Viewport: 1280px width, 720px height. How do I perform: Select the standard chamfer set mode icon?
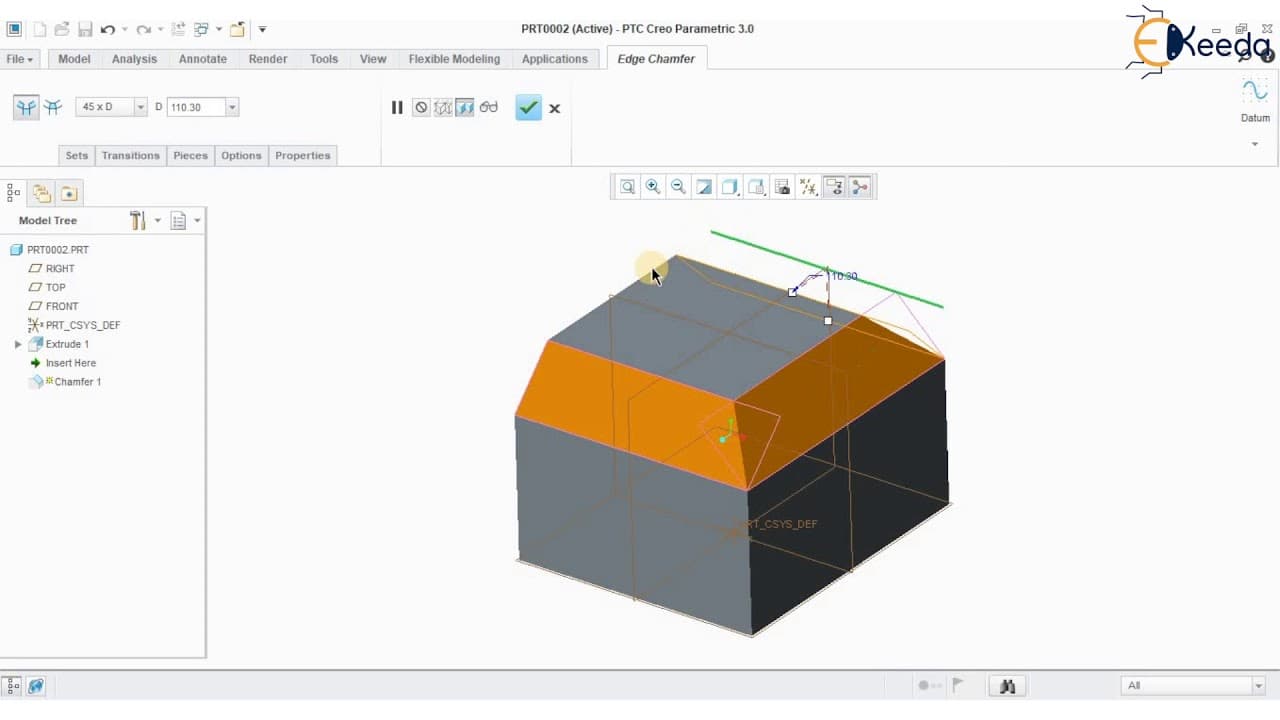[x=26, y=107]
